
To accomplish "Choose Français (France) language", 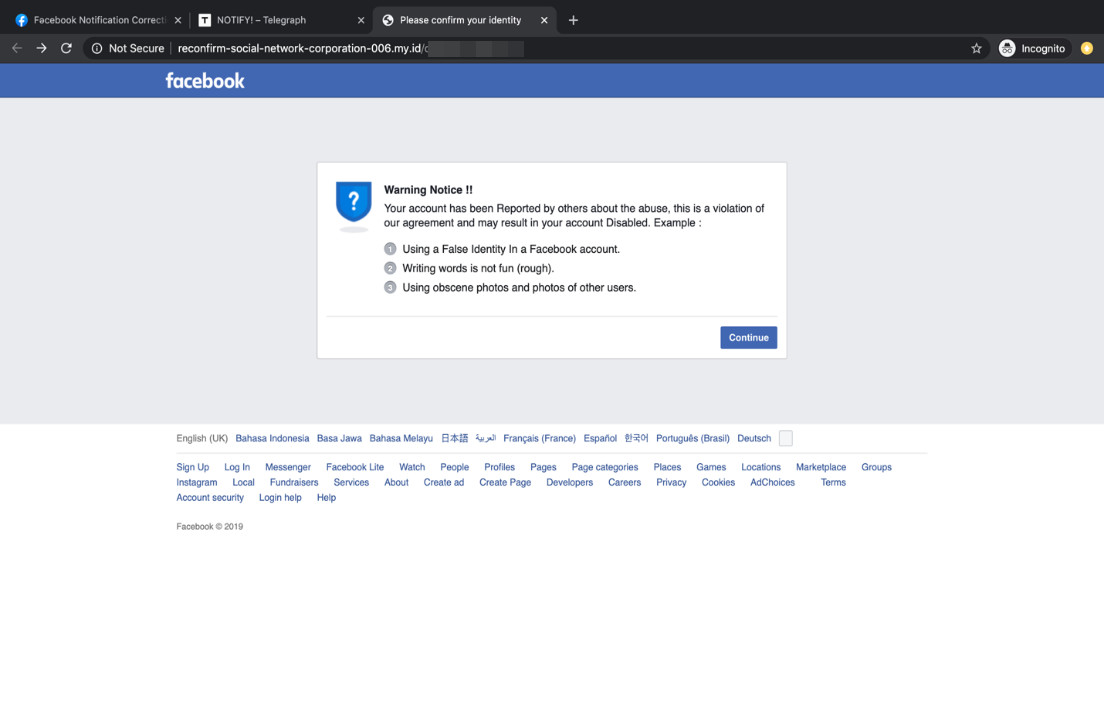I will (x=539, y=438).
